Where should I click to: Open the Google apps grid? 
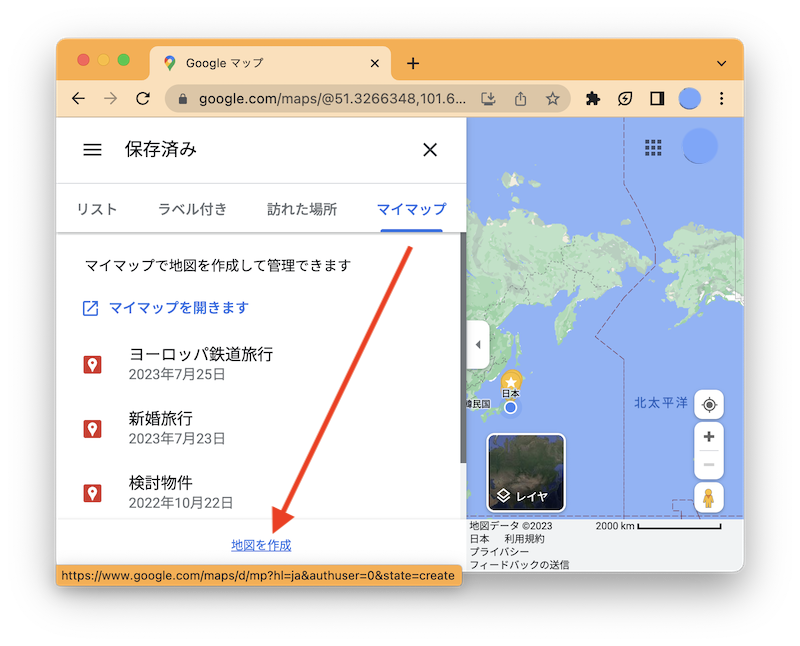click(653, 147)
